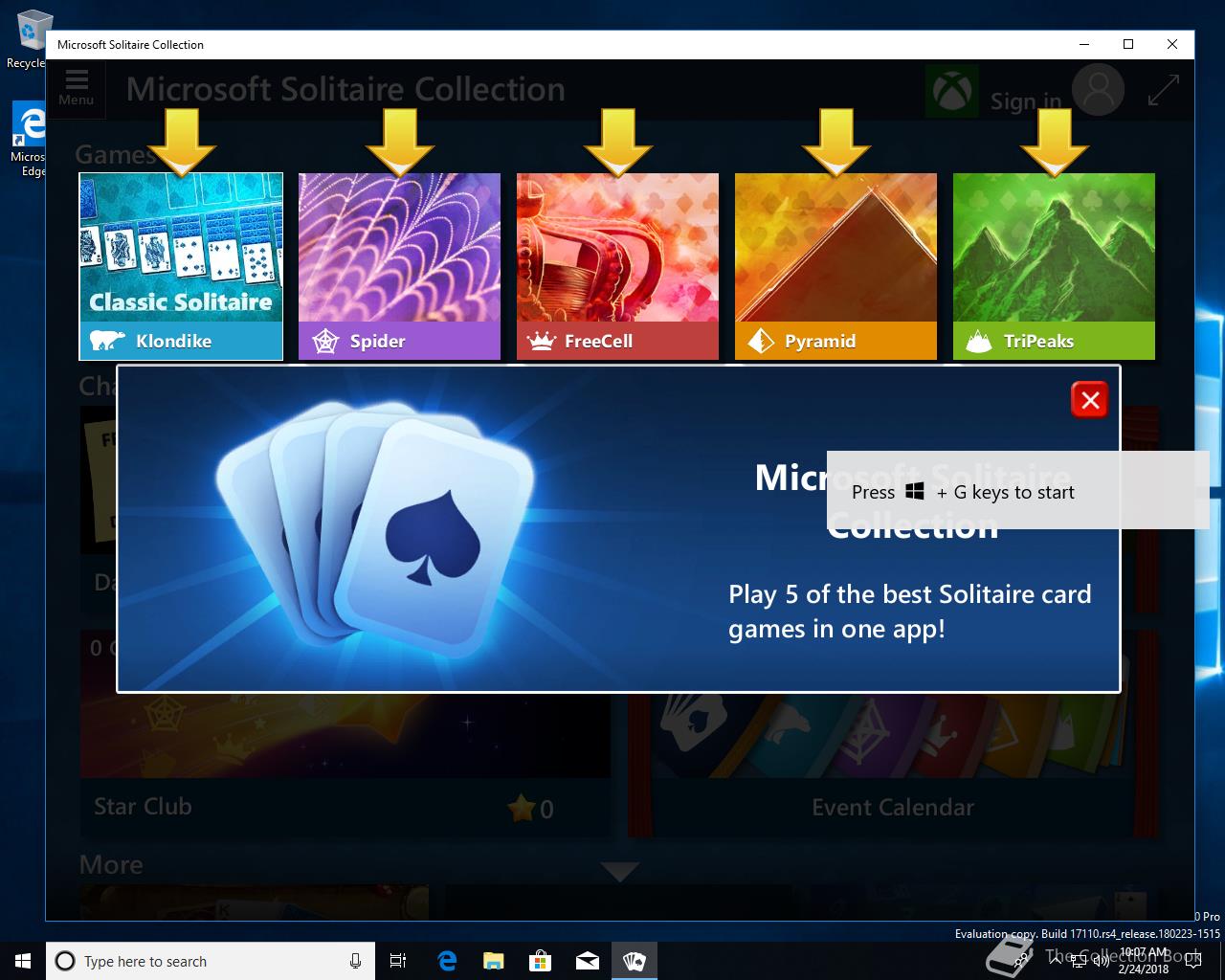The height and width of the screenshot is (980, 1225).
Task: Open the Spider solitaire game tile
Action: (399, 266)
